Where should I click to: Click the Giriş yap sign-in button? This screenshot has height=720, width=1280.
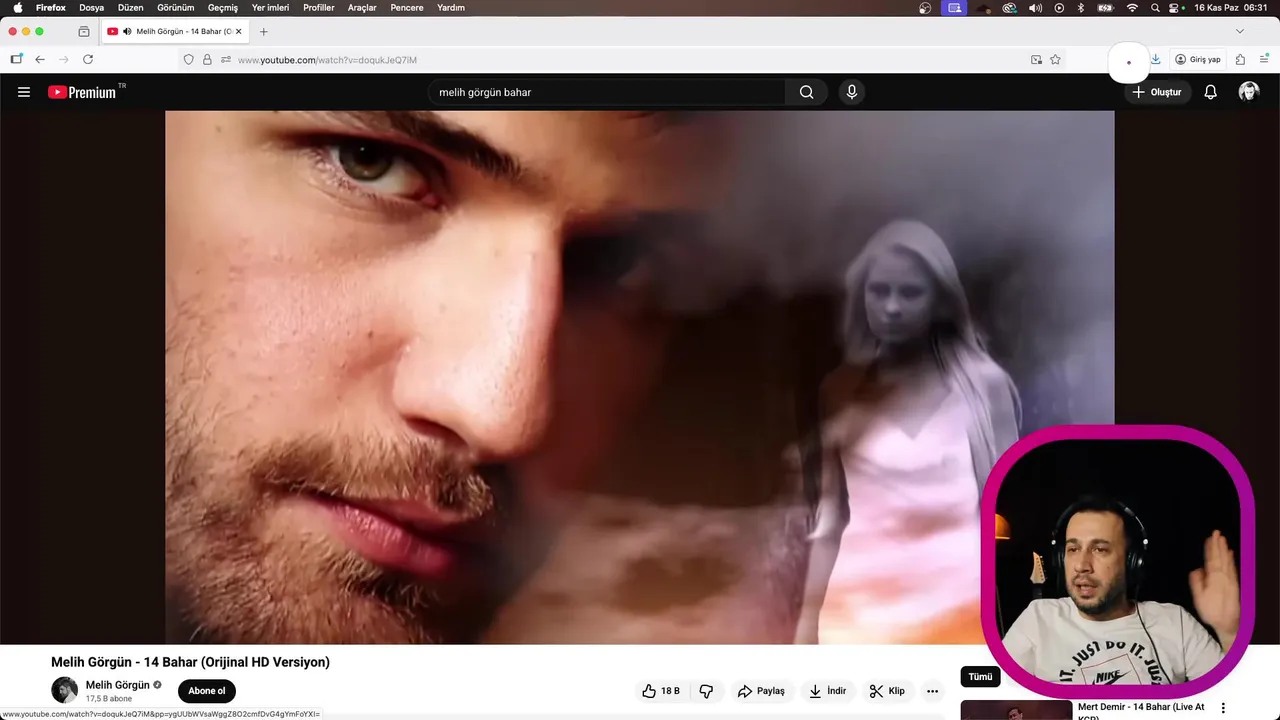1198,60
